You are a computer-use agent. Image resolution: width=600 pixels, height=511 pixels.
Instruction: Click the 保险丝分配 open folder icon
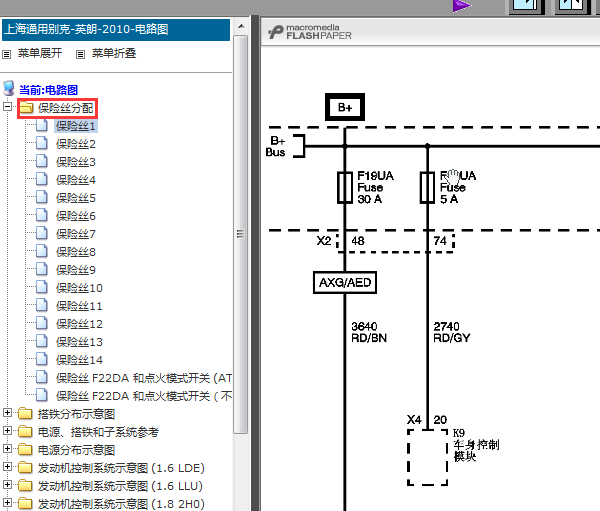pos(26,108)
